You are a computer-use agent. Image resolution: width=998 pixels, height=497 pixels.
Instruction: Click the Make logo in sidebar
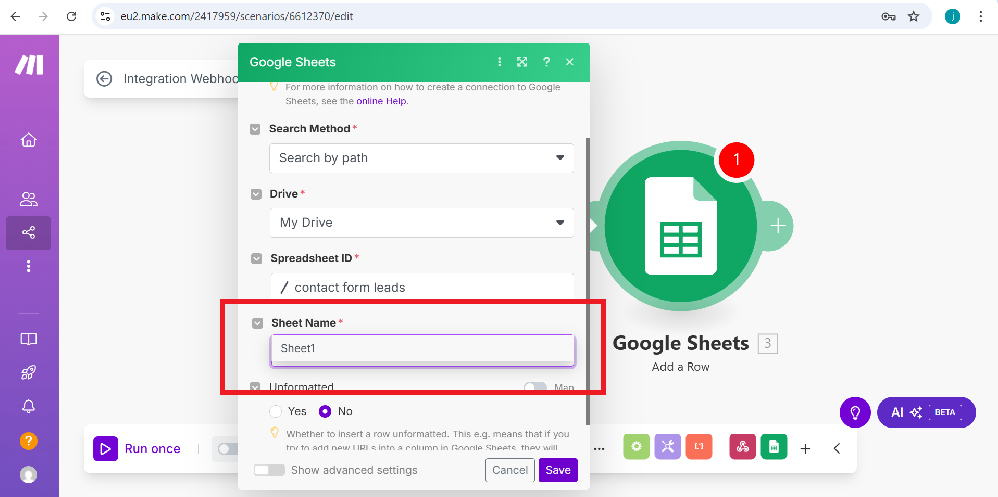[29, 64]
